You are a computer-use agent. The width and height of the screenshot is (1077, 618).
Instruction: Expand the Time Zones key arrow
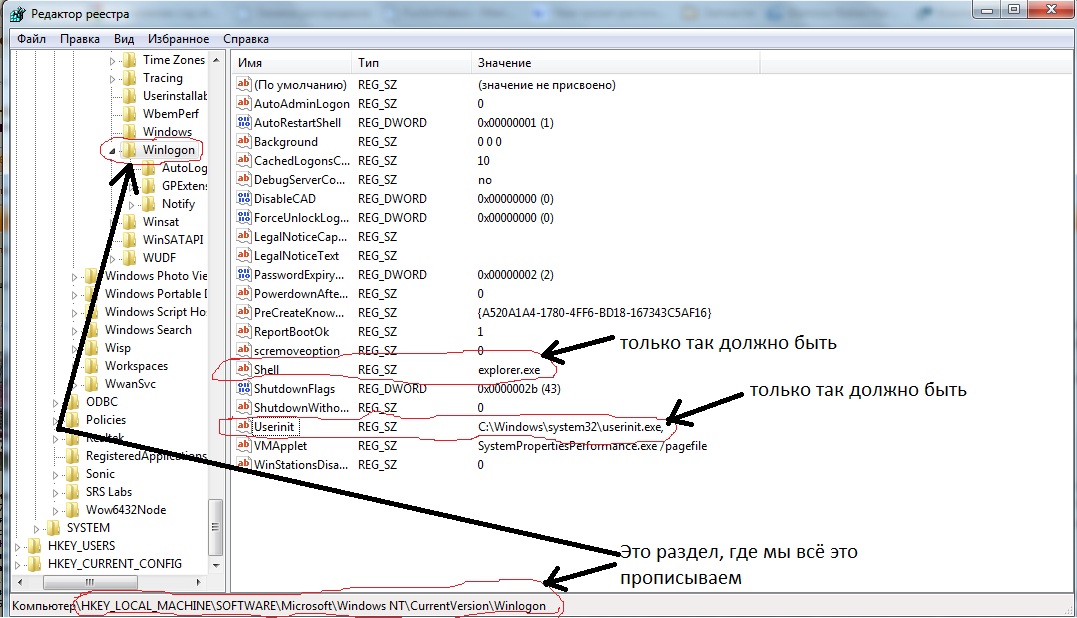tap(112, 60)
